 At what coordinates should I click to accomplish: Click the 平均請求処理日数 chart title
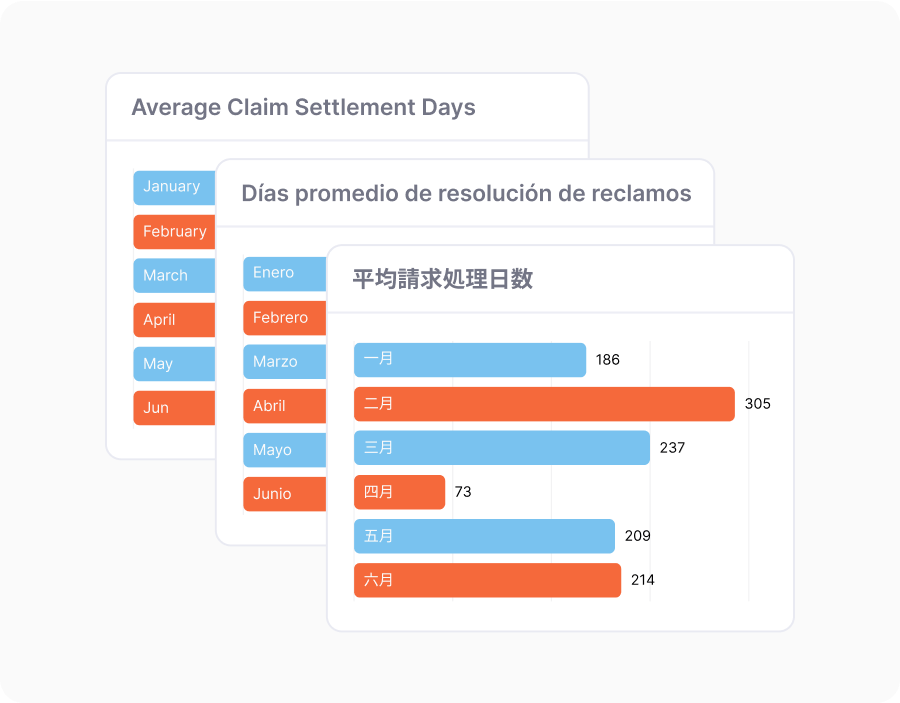click(442, 279)
